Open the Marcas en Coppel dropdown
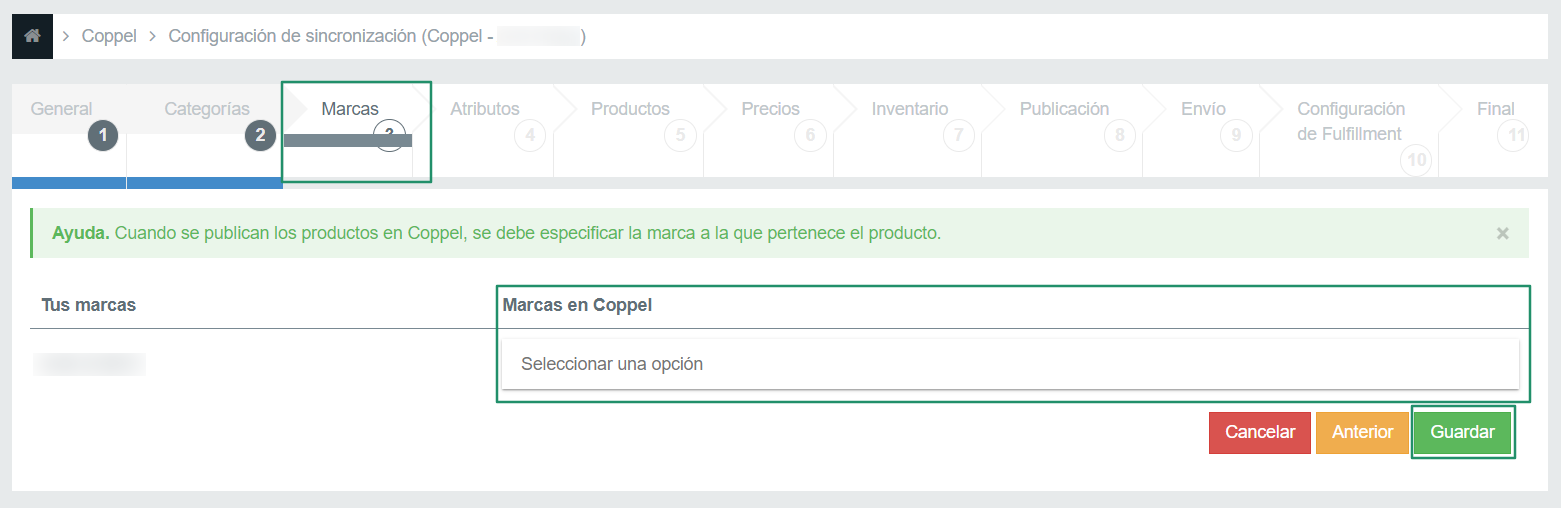This screenshot has height=508, width=1561. point(1010,364)
